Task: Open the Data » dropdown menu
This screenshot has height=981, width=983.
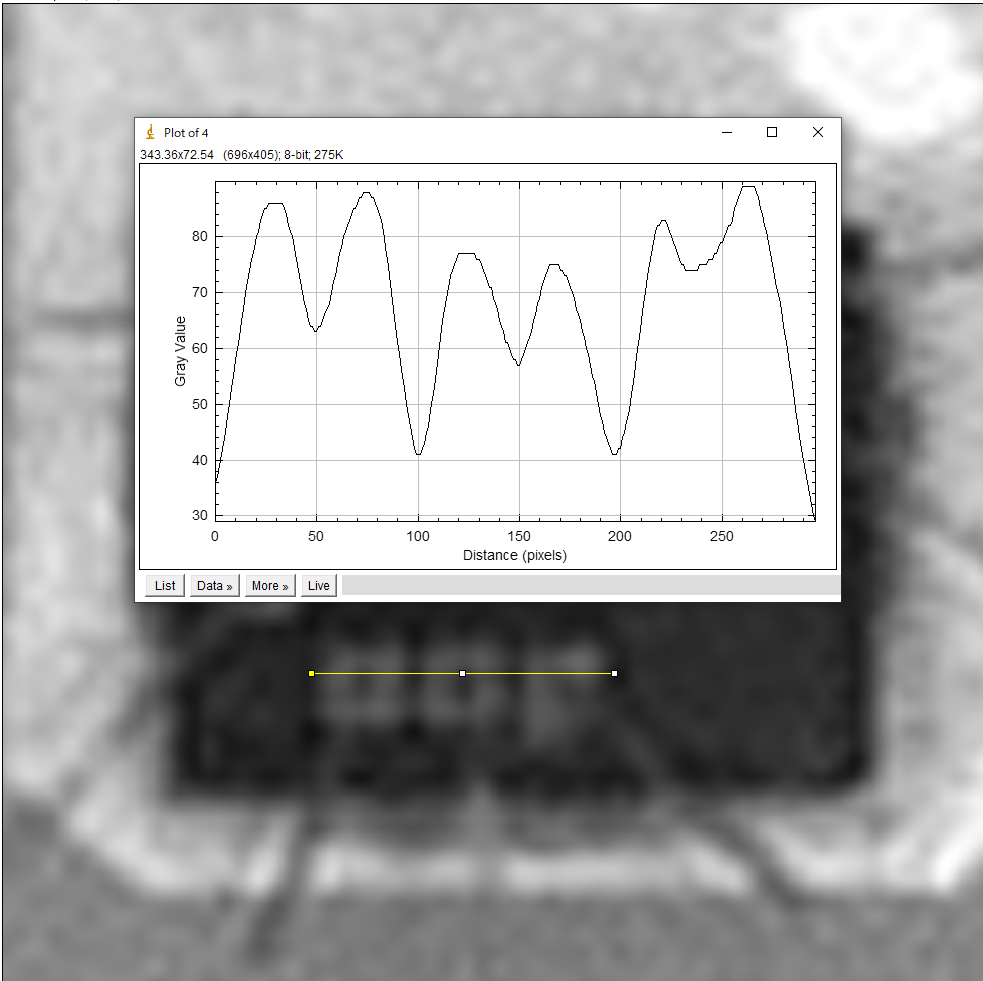Action: [x=214, y=585]
